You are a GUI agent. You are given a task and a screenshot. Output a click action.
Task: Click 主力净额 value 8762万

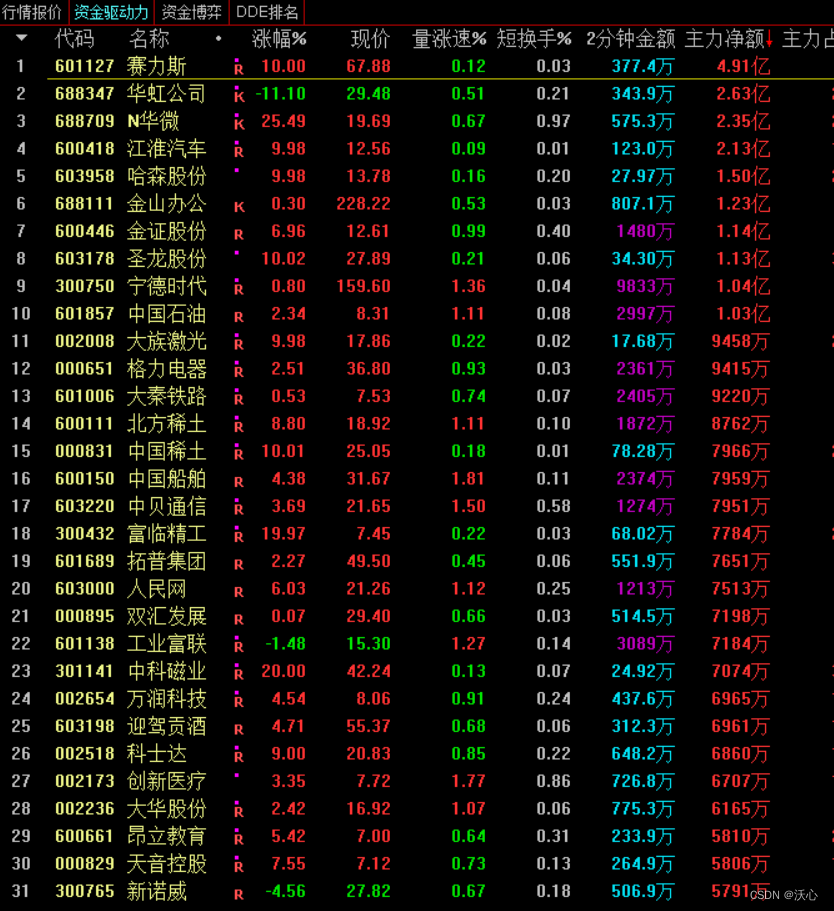tap(740, 424)
